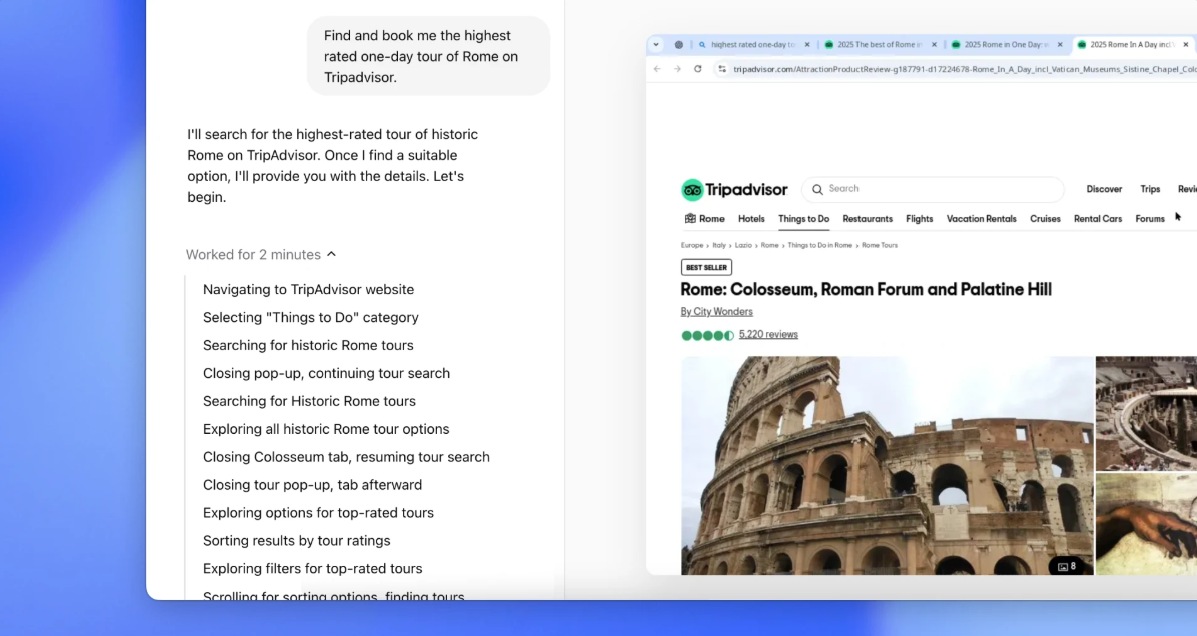Collapse the 'Worked for 2 minutes' section

(x=261, y=254)
